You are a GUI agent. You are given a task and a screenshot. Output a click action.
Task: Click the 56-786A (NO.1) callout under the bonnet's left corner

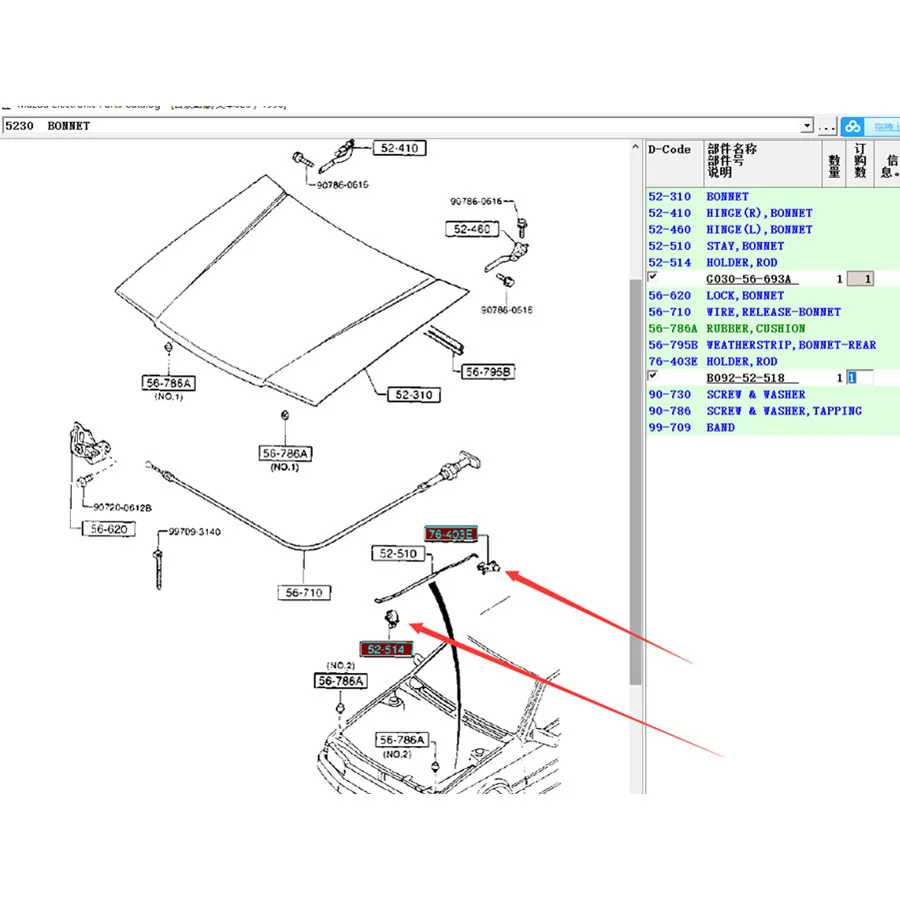click(169, 383)
